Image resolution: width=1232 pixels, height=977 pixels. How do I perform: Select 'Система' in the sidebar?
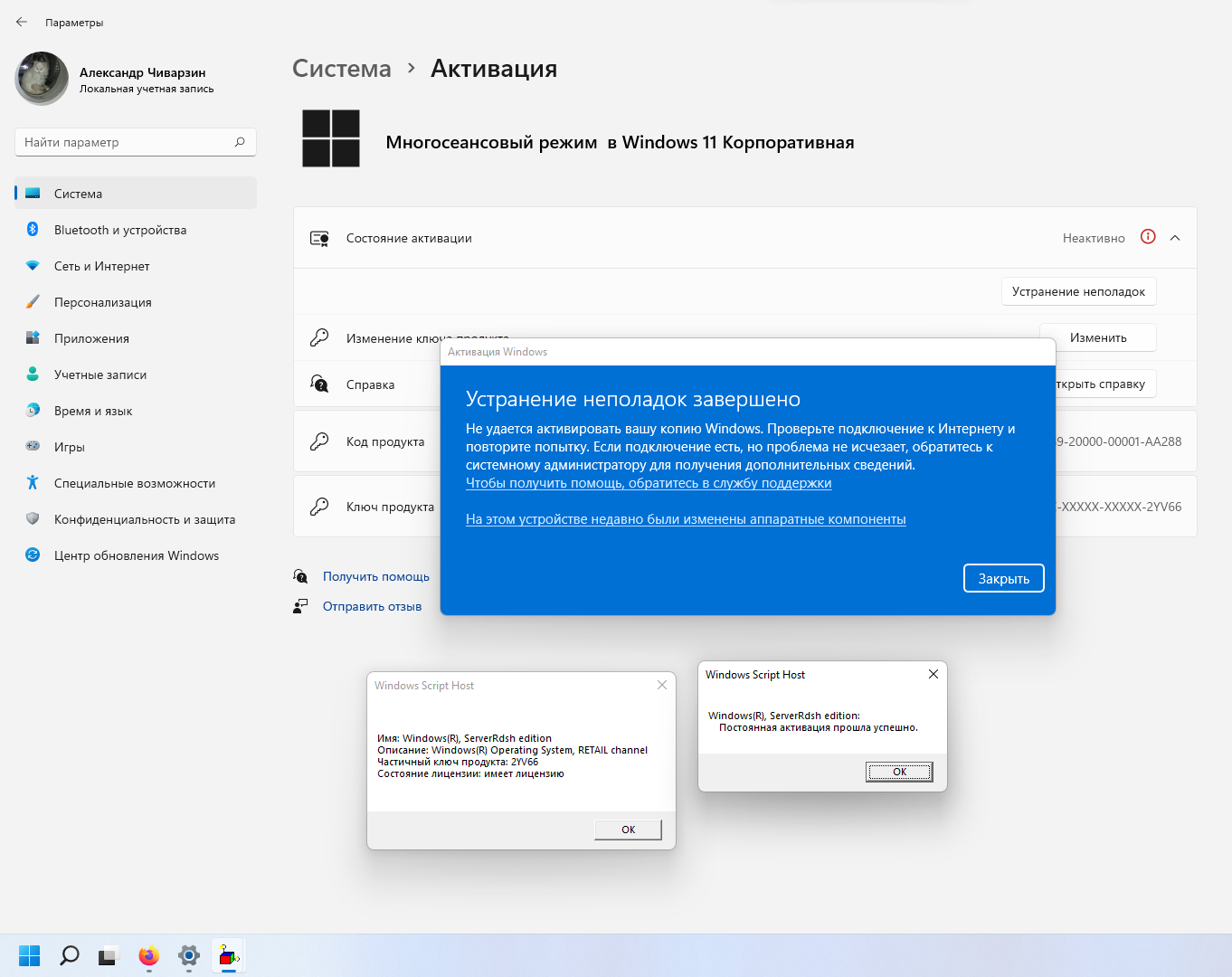(x=136, y=194)
